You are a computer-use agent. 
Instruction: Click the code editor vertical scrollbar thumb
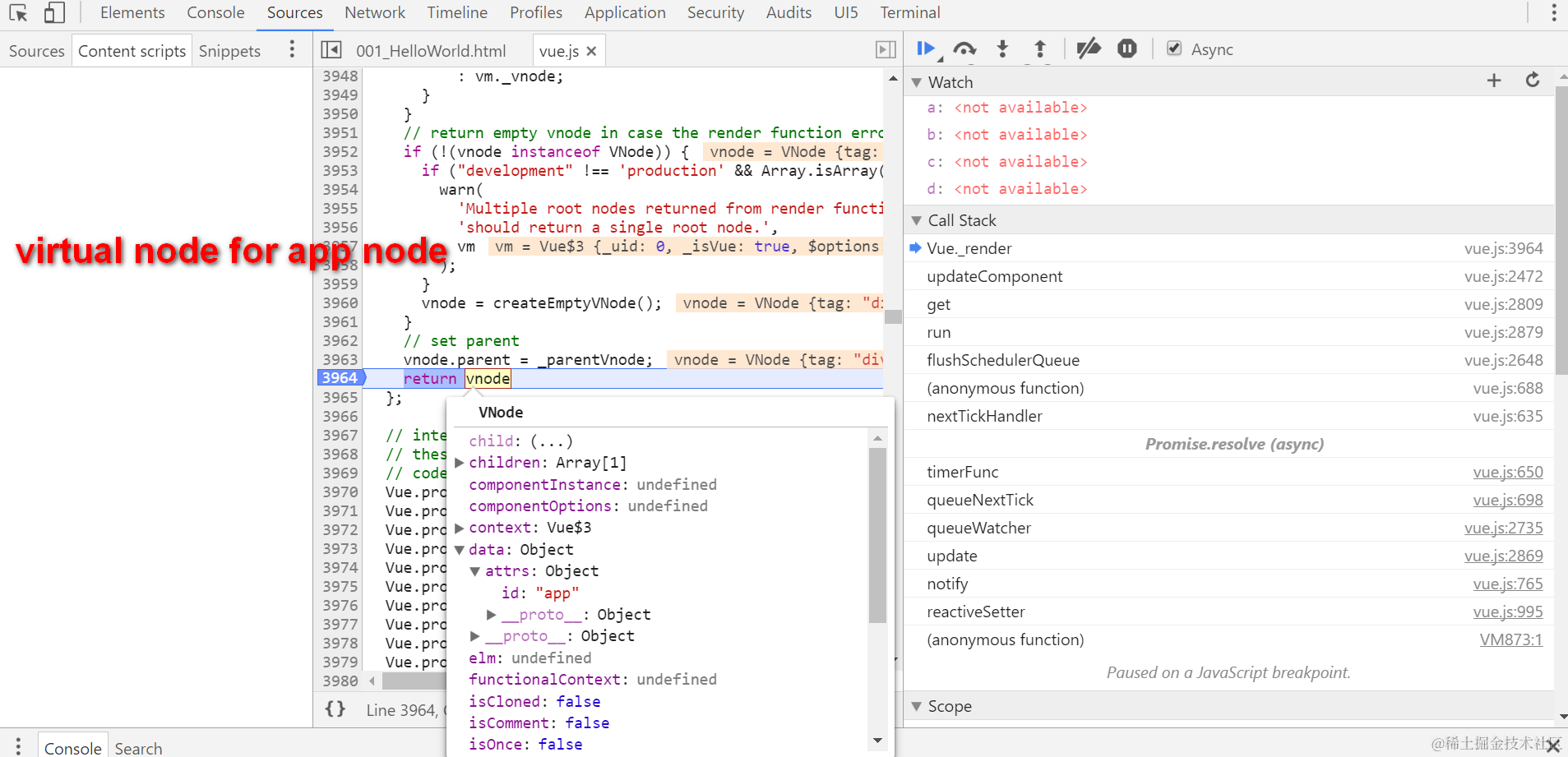[893, 317]
